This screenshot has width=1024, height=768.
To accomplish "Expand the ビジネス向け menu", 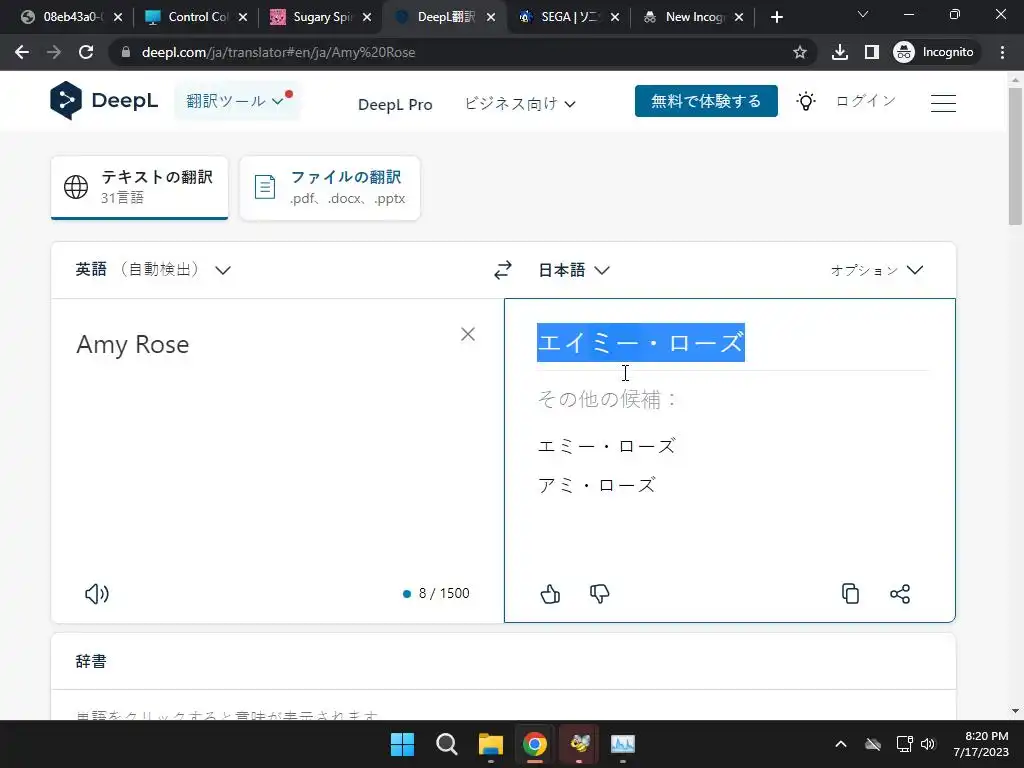I will [520, 104].
